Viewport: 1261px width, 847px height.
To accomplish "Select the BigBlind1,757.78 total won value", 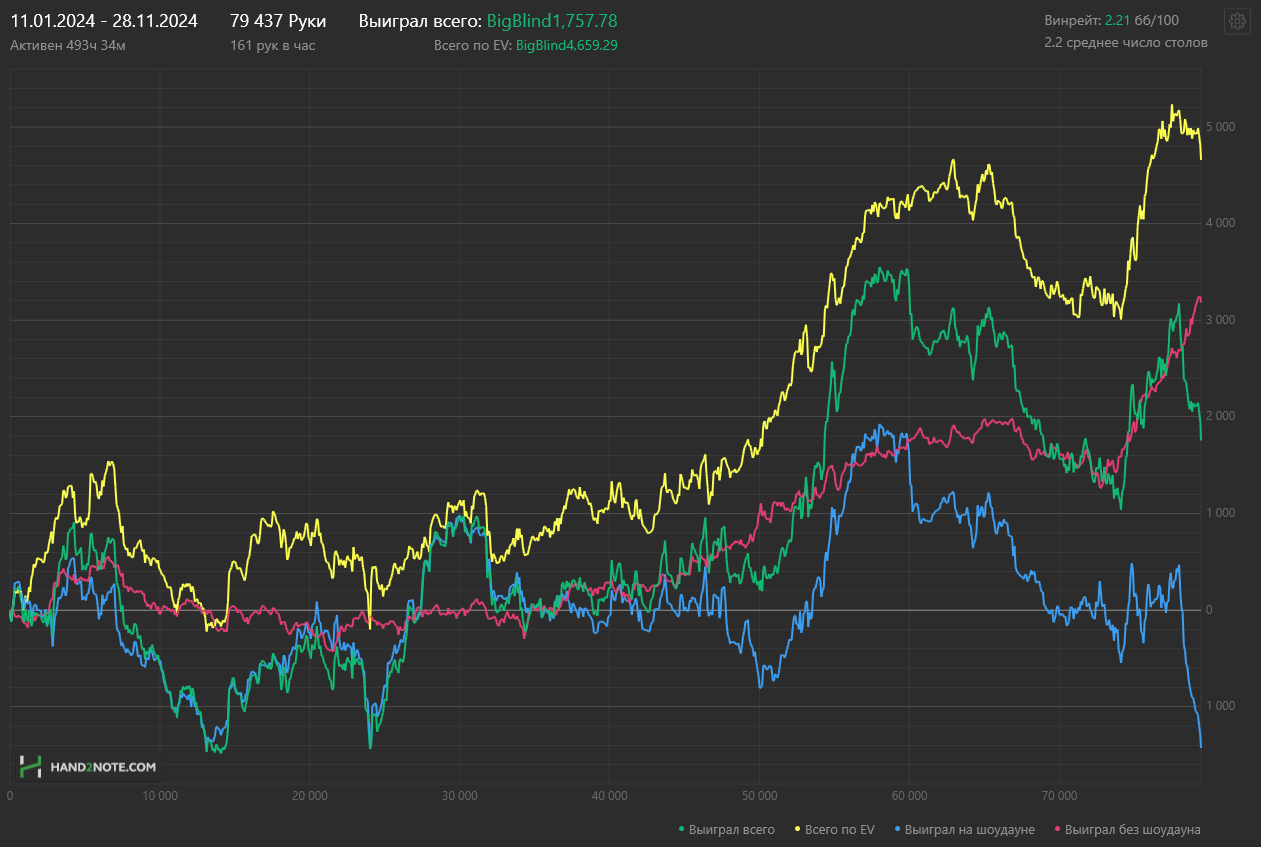I will (x=552, y=21).
